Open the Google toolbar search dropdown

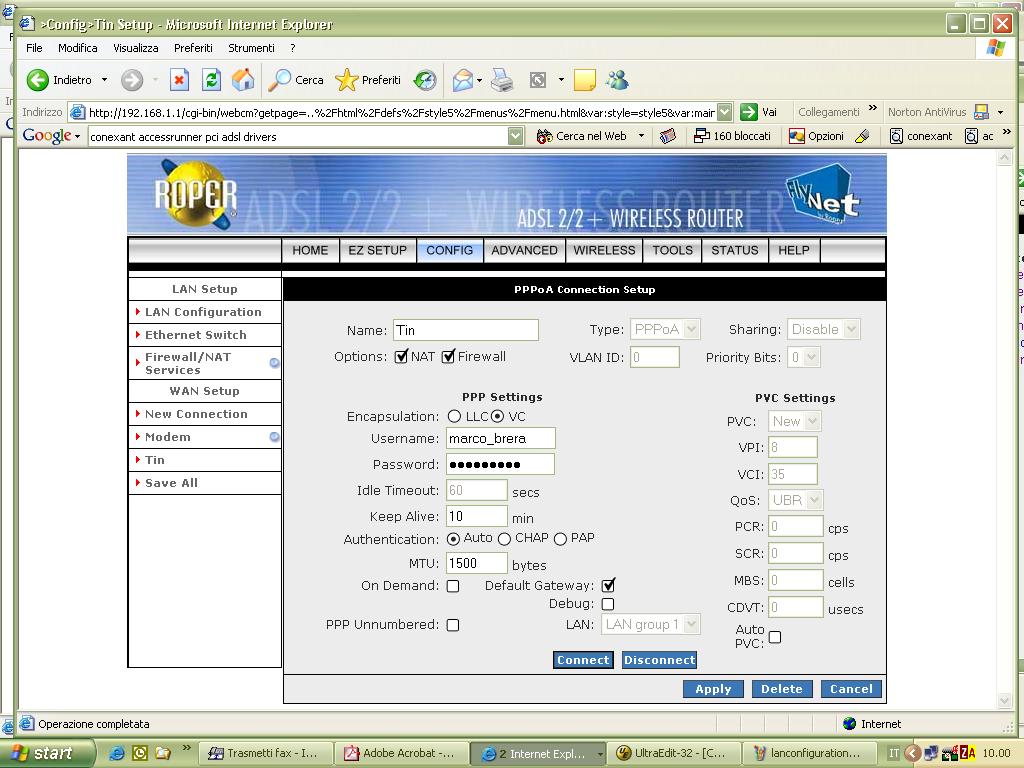pos(515,136)
